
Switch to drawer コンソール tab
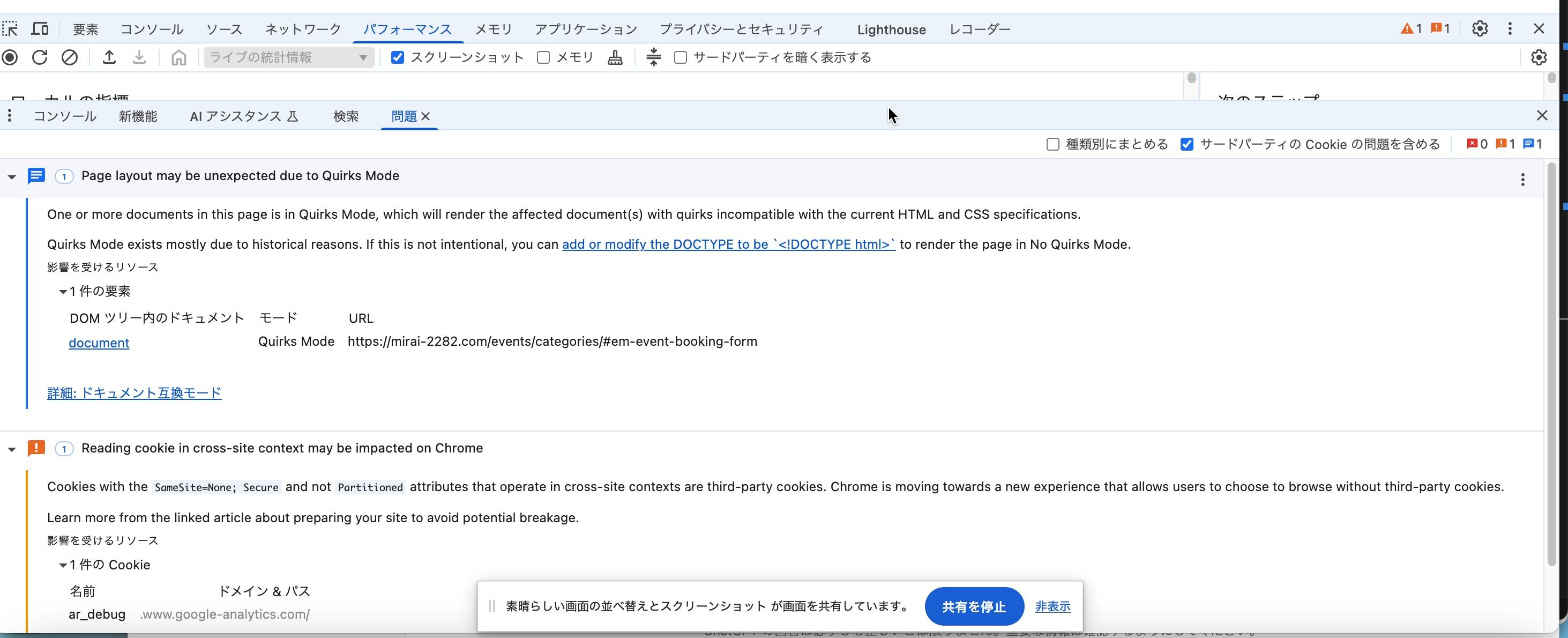64,116
